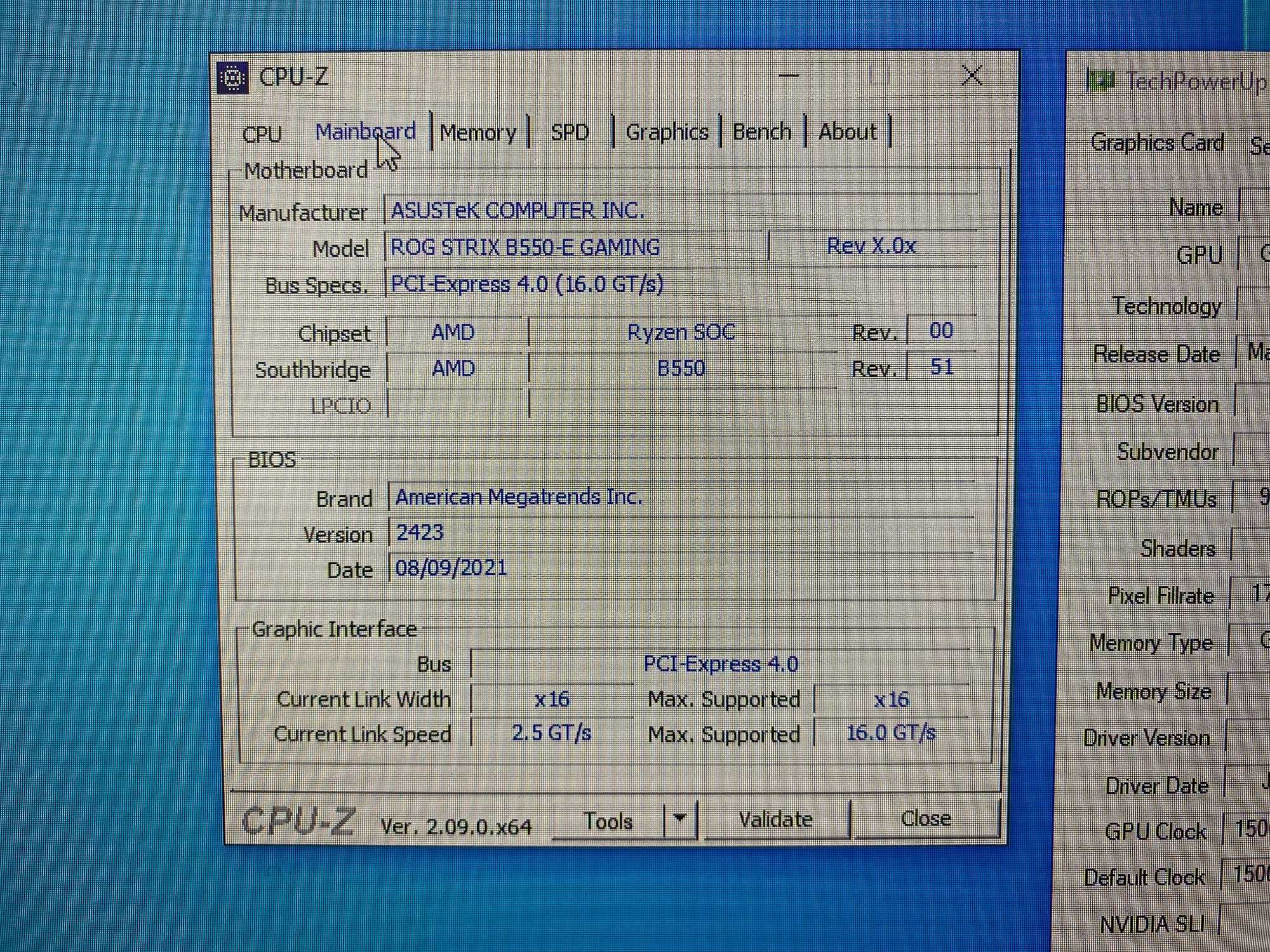Open the SPD tab

(x=570, y=132)
